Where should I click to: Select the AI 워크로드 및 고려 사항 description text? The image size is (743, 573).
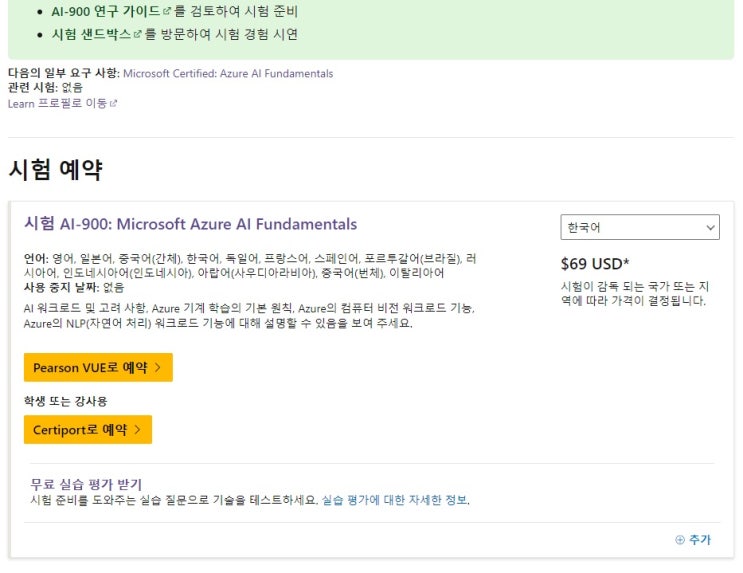tap(249, 316)
